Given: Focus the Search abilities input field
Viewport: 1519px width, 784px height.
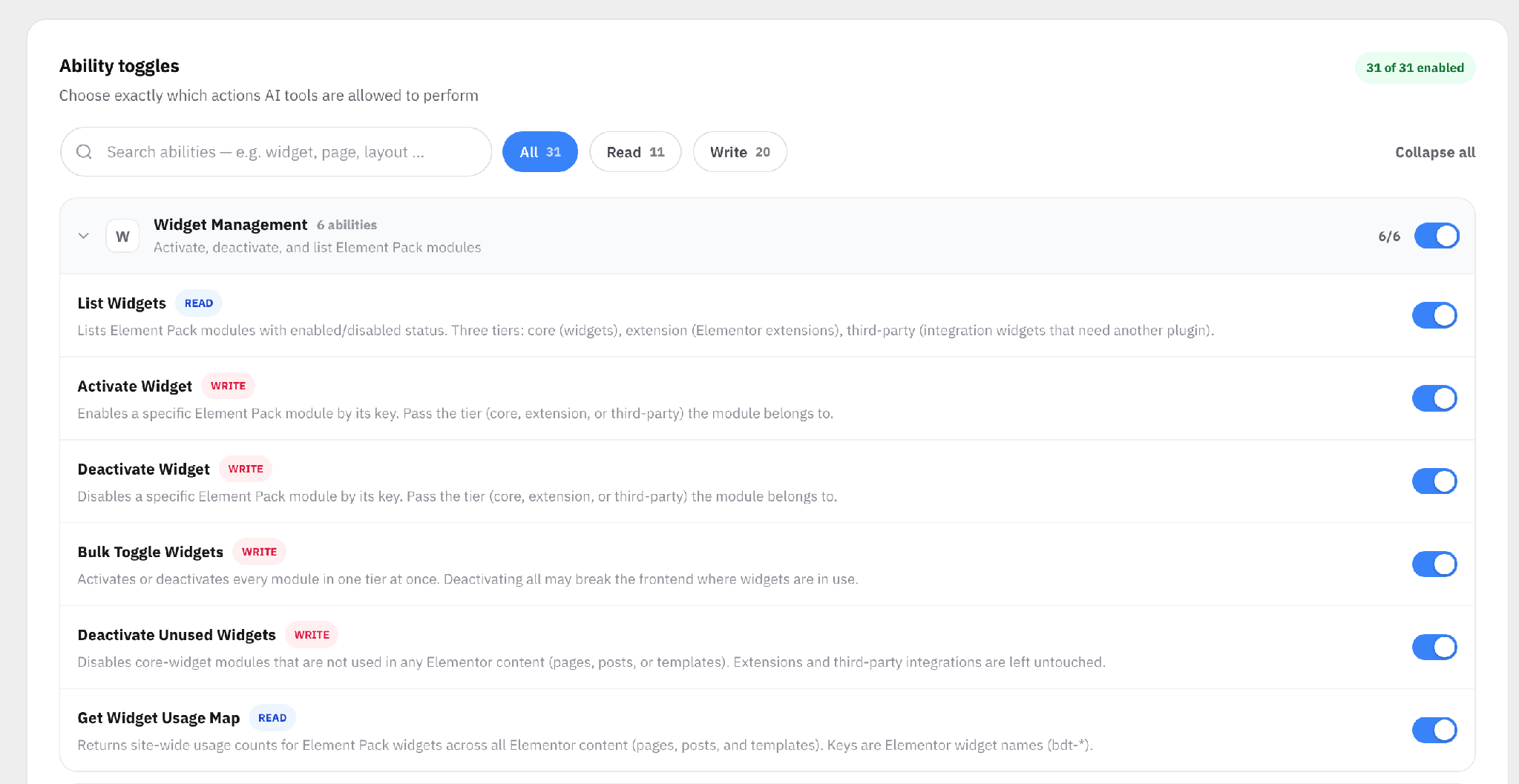Looking at the screenshot, I should point(276,152).
